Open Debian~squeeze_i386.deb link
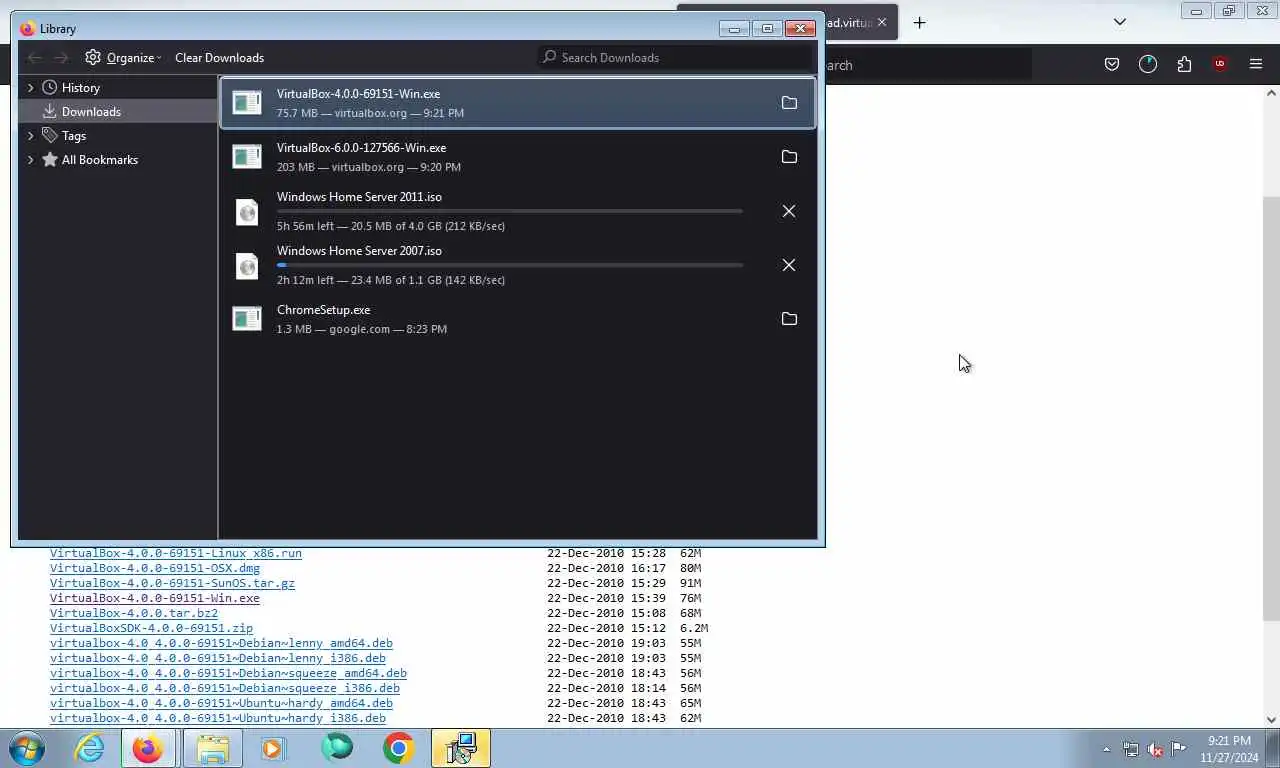The image size is (1280, 768). click(225, 688)
